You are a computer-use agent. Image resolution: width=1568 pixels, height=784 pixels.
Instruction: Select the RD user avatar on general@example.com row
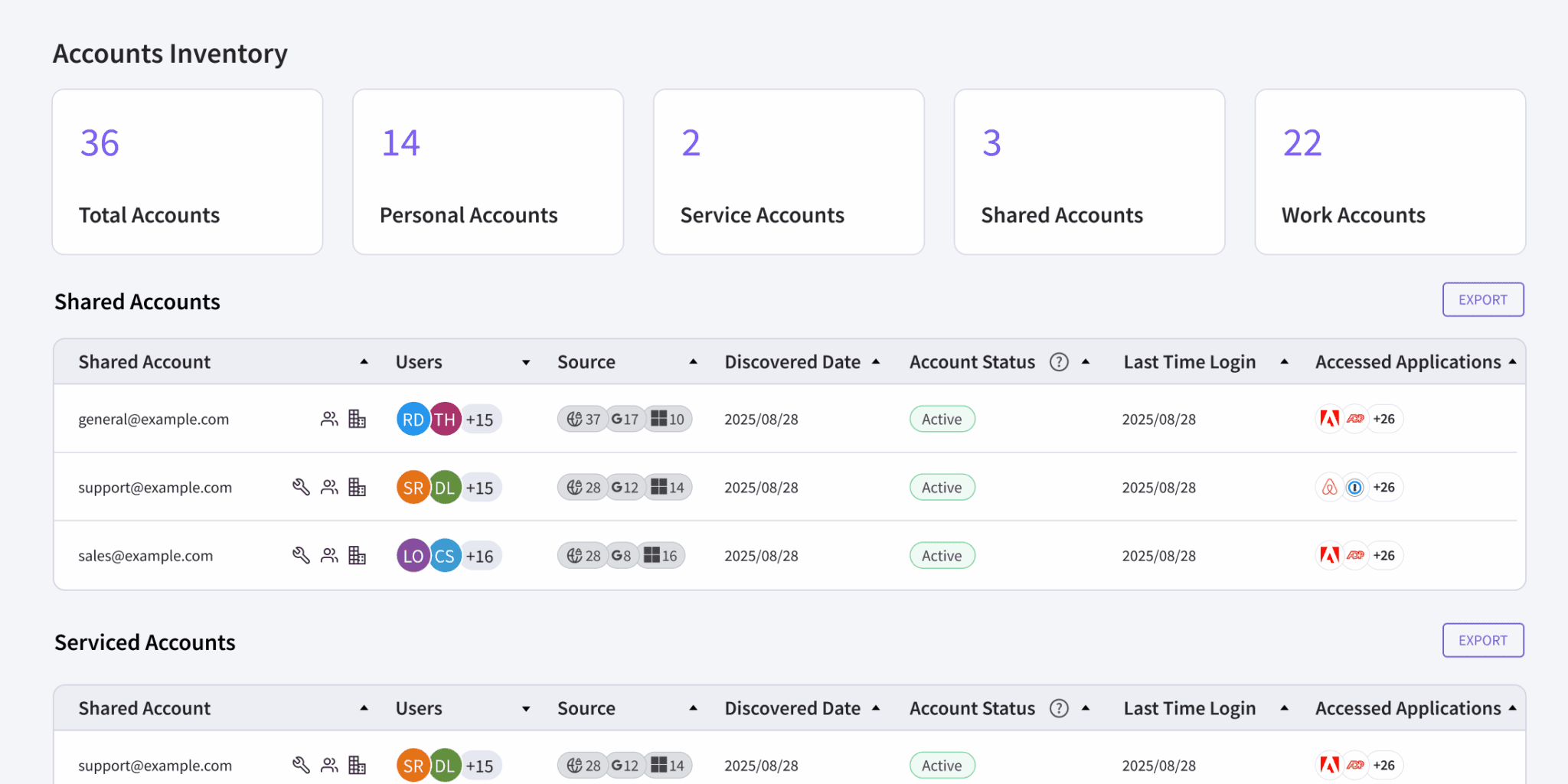[413, 419]
